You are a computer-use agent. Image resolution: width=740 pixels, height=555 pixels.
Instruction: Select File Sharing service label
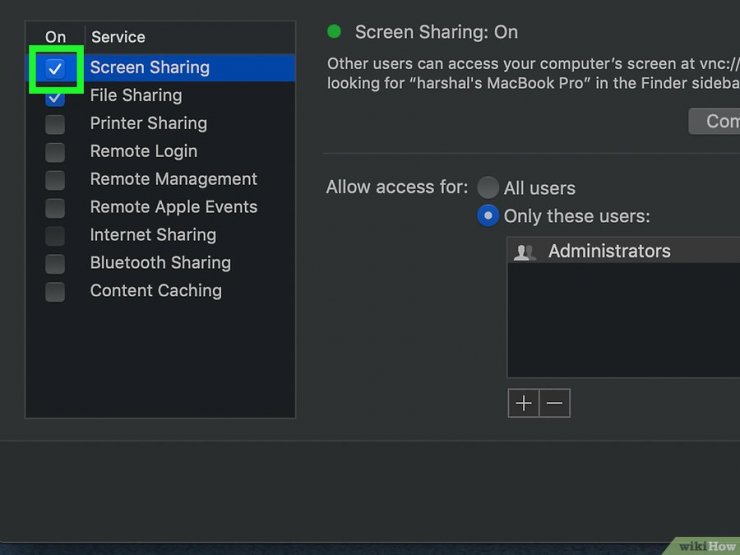pyautogui.click(x=136, y=96)
